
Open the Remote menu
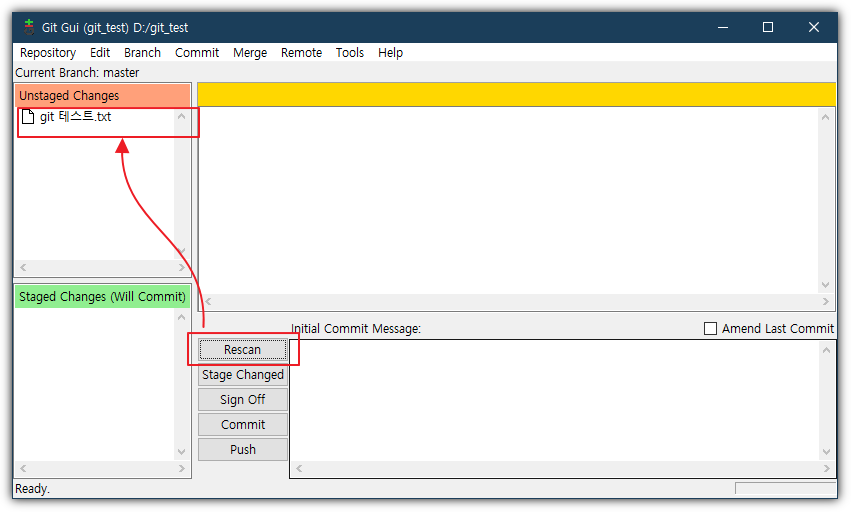(301, 53)
